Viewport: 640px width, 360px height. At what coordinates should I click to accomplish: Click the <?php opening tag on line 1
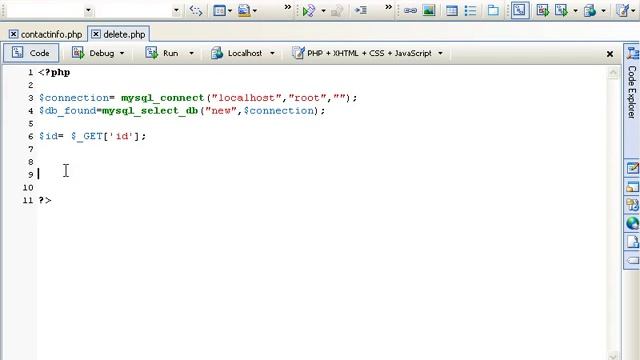point(54,73)
